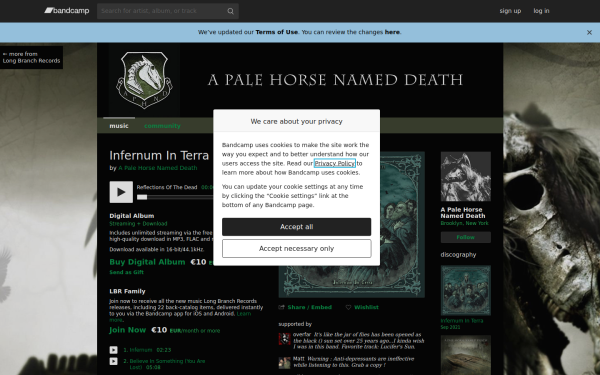Click A Pale Horse Named Death banner title
The width and height of the screenshot is (600, 375).
coord(335,80)
